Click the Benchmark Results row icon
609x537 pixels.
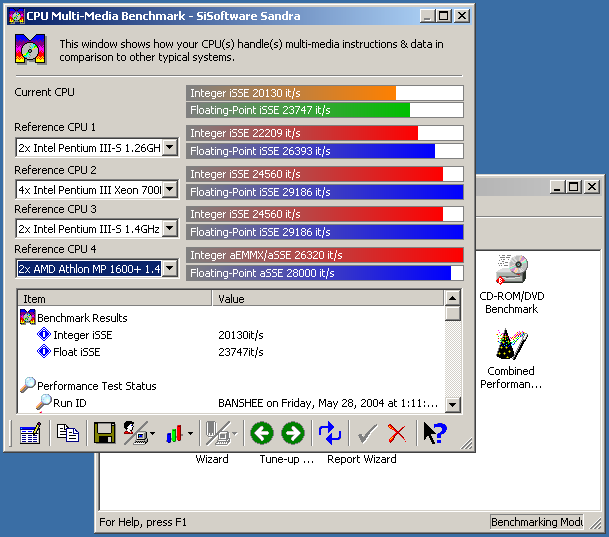(27, 317)
